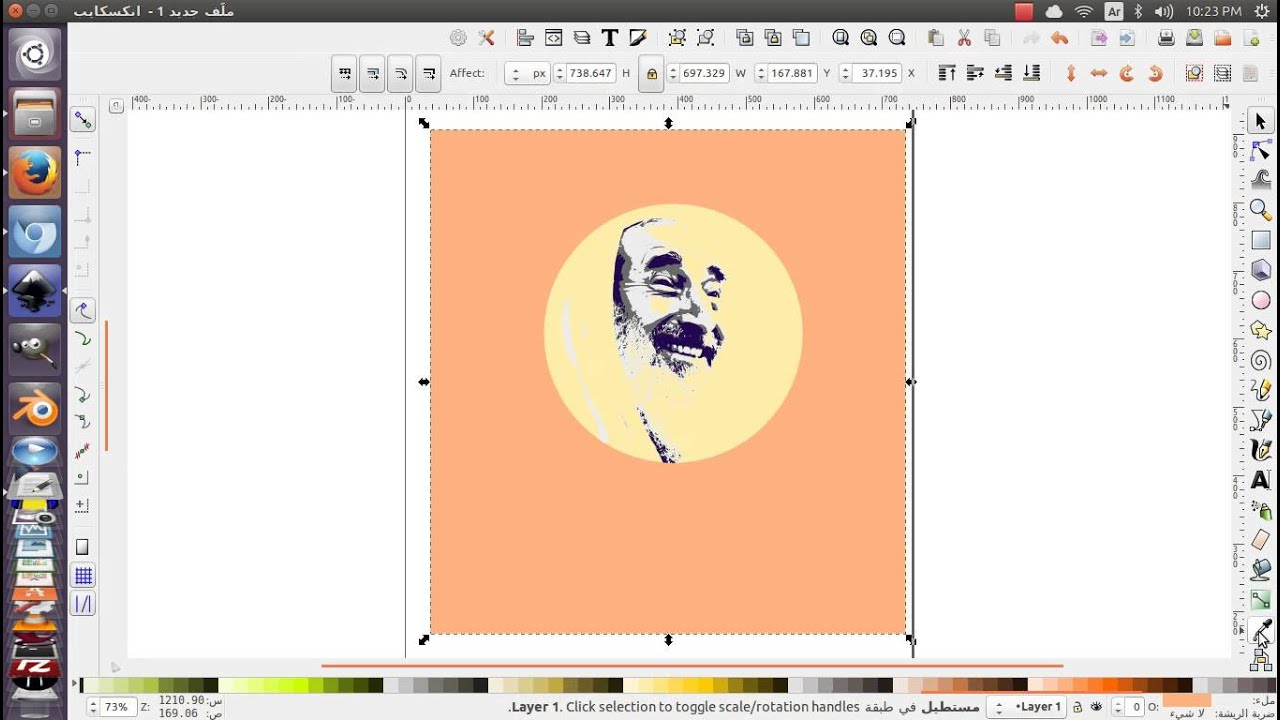Click the Cut scissors icon

click(964, 38)
